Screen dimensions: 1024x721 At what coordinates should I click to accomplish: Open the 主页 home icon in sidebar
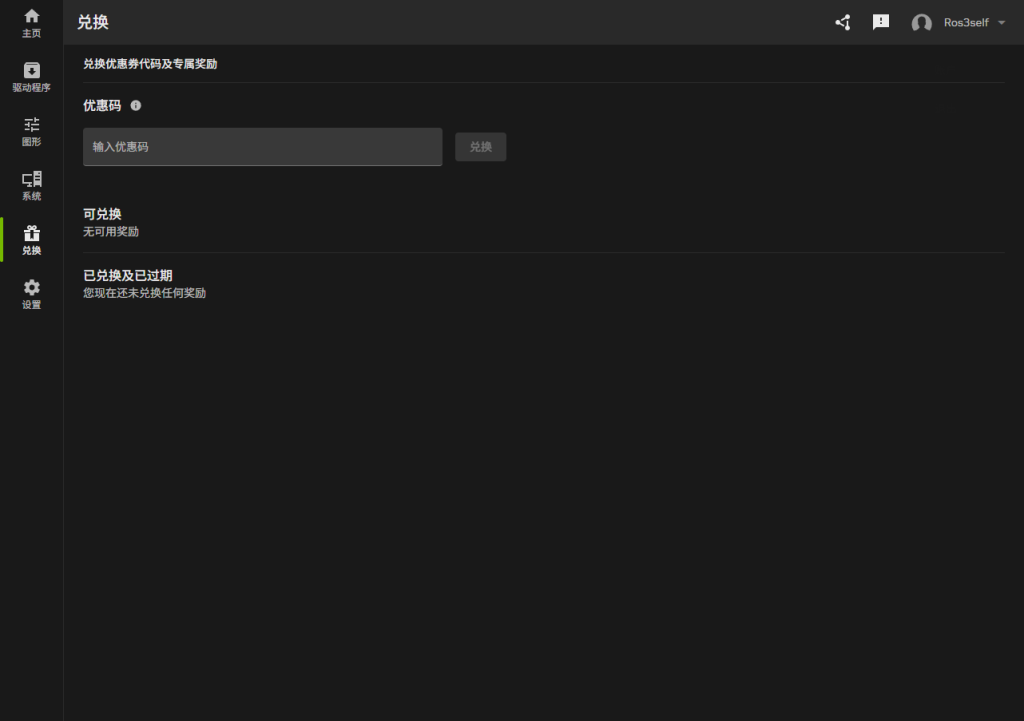(x=31, y=17)
